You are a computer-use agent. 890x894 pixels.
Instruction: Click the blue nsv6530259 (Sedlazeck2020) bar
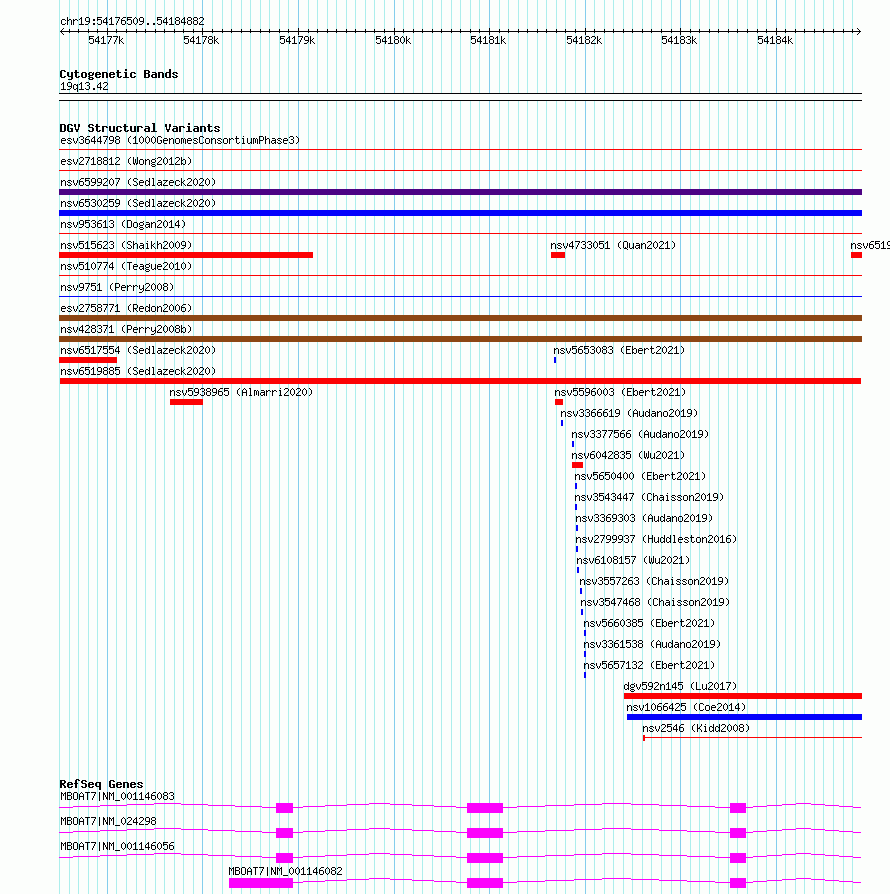pos(461,213)
